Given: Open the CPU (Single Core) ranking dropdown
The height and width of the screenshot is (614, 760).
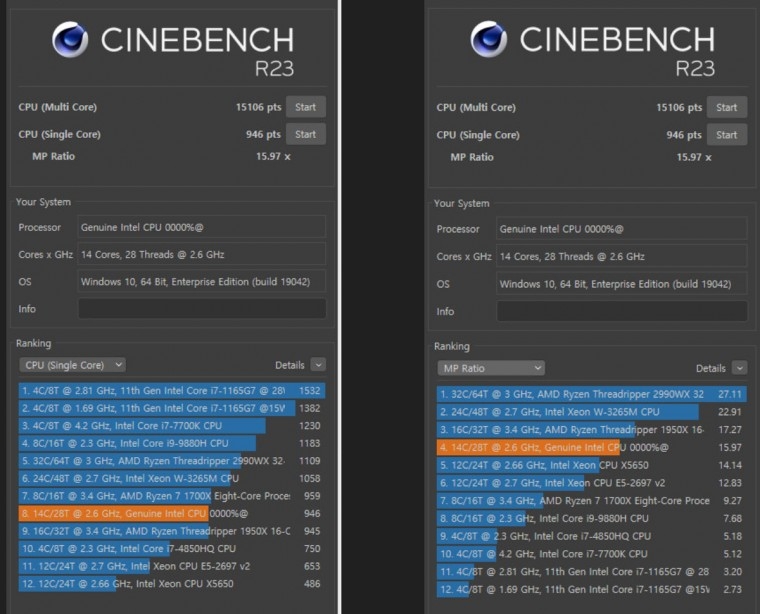Looking at the screenshot, I should pyautogui.click(x=72, y=365).
